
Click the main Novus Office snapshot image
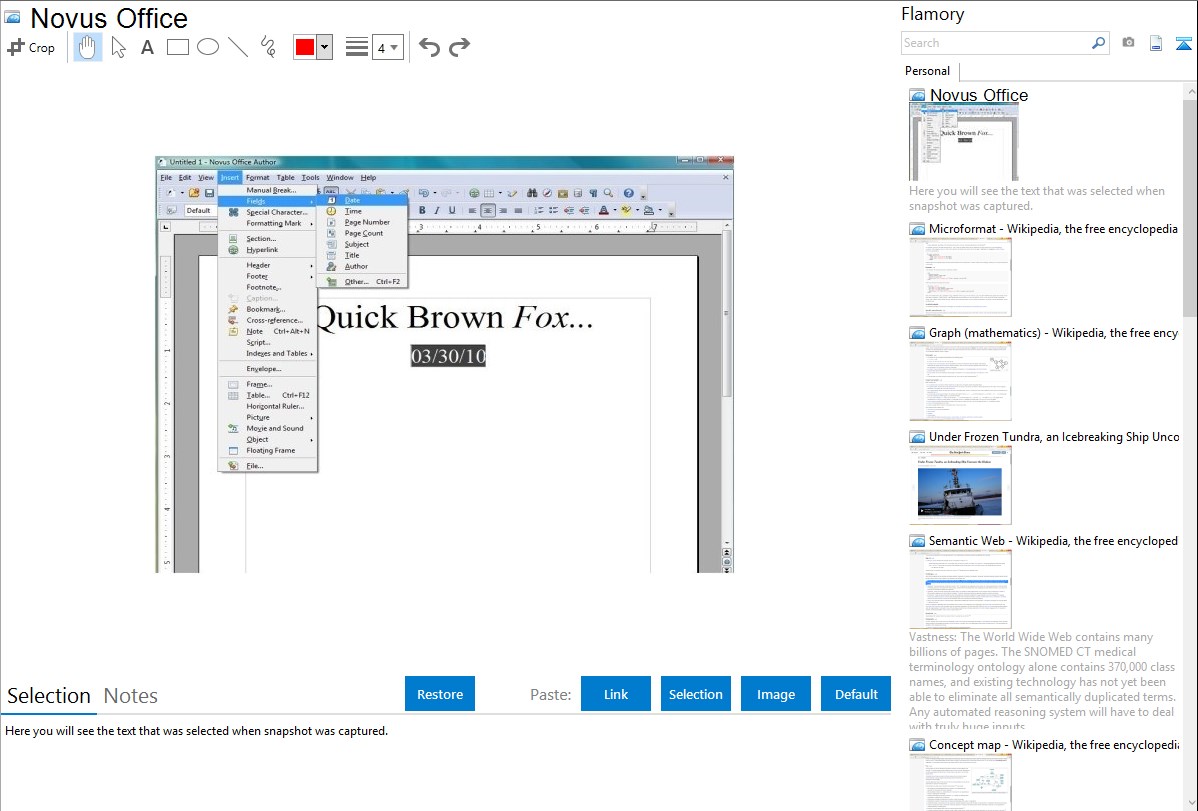pyautogui.click(x=445, y=365)
